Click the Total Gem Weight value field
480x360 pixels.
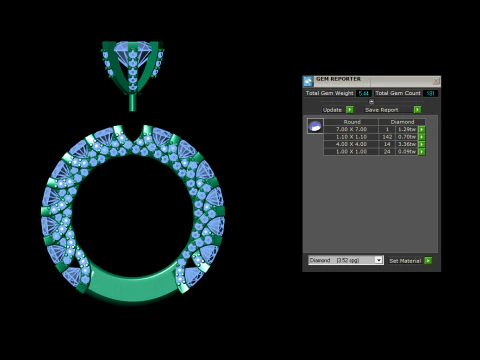[x=364, y=93]
